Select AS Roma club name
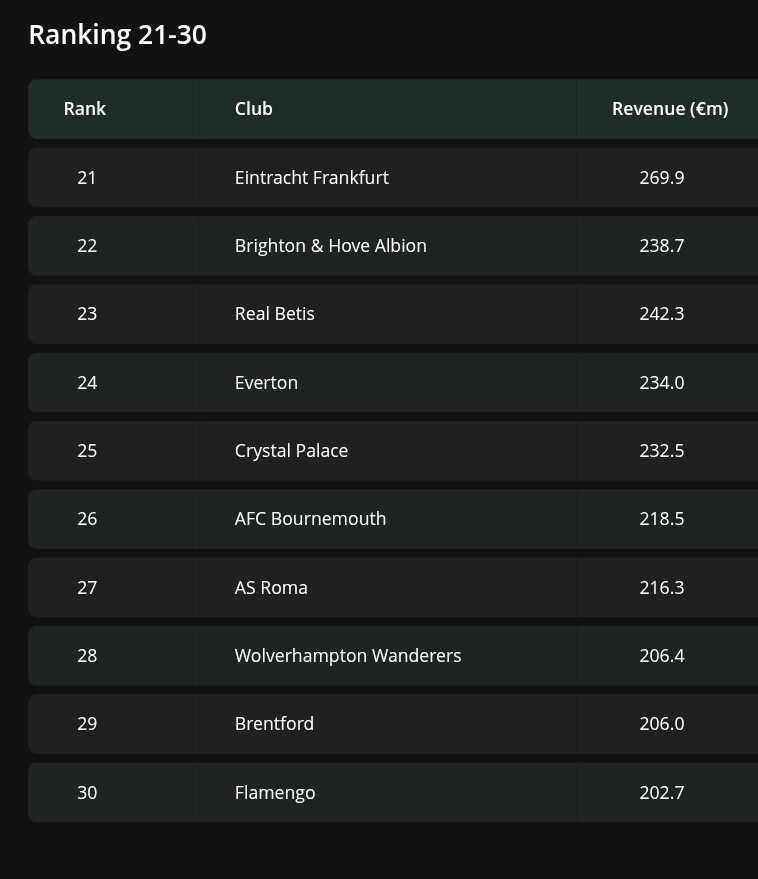This screenshot has width=758, height=879. click(271, 588)
